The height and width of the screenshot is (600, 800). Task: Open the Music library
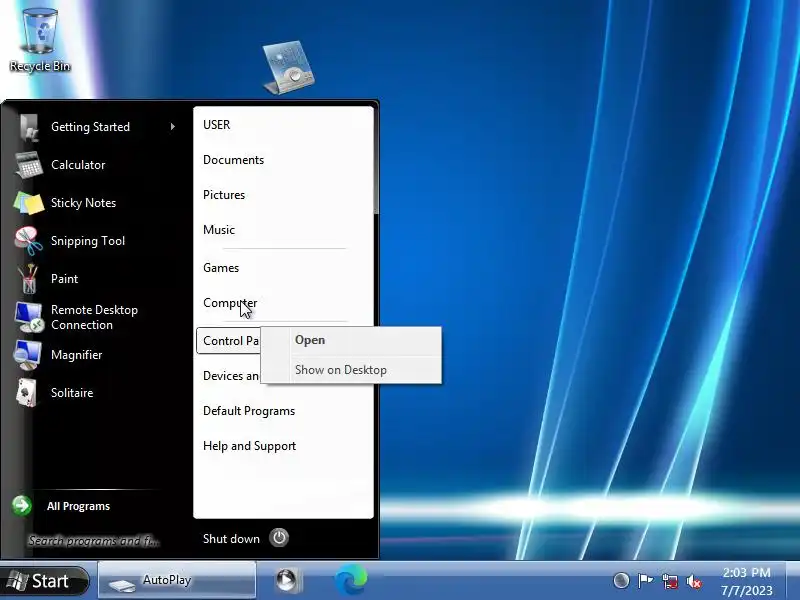(x=218, y=230)
